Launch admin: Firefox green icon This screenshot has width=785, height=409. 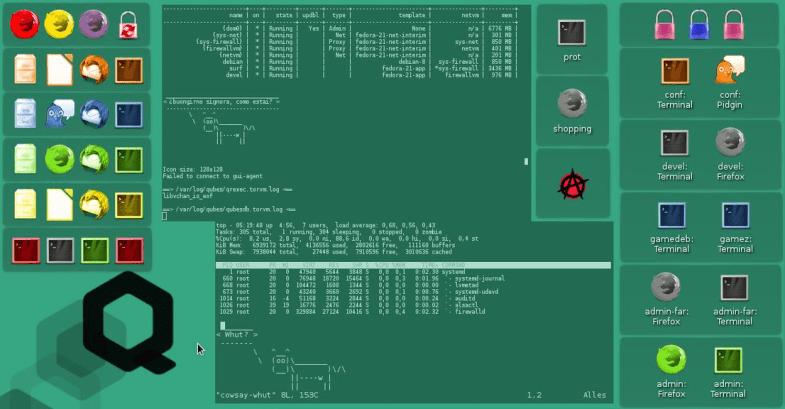(x=671, y=359)
